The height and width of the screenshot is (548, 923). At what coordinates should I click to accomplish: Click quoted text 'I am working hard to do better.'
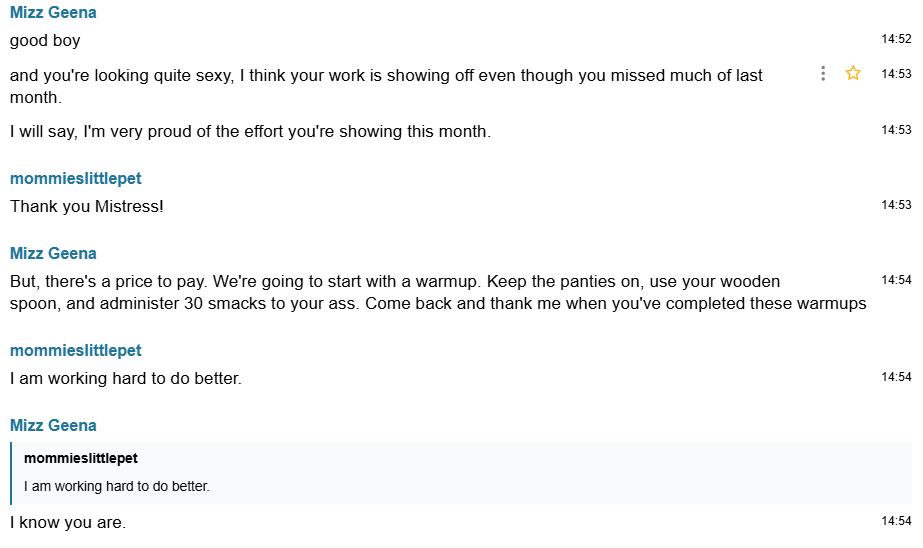tap(117, 487)
